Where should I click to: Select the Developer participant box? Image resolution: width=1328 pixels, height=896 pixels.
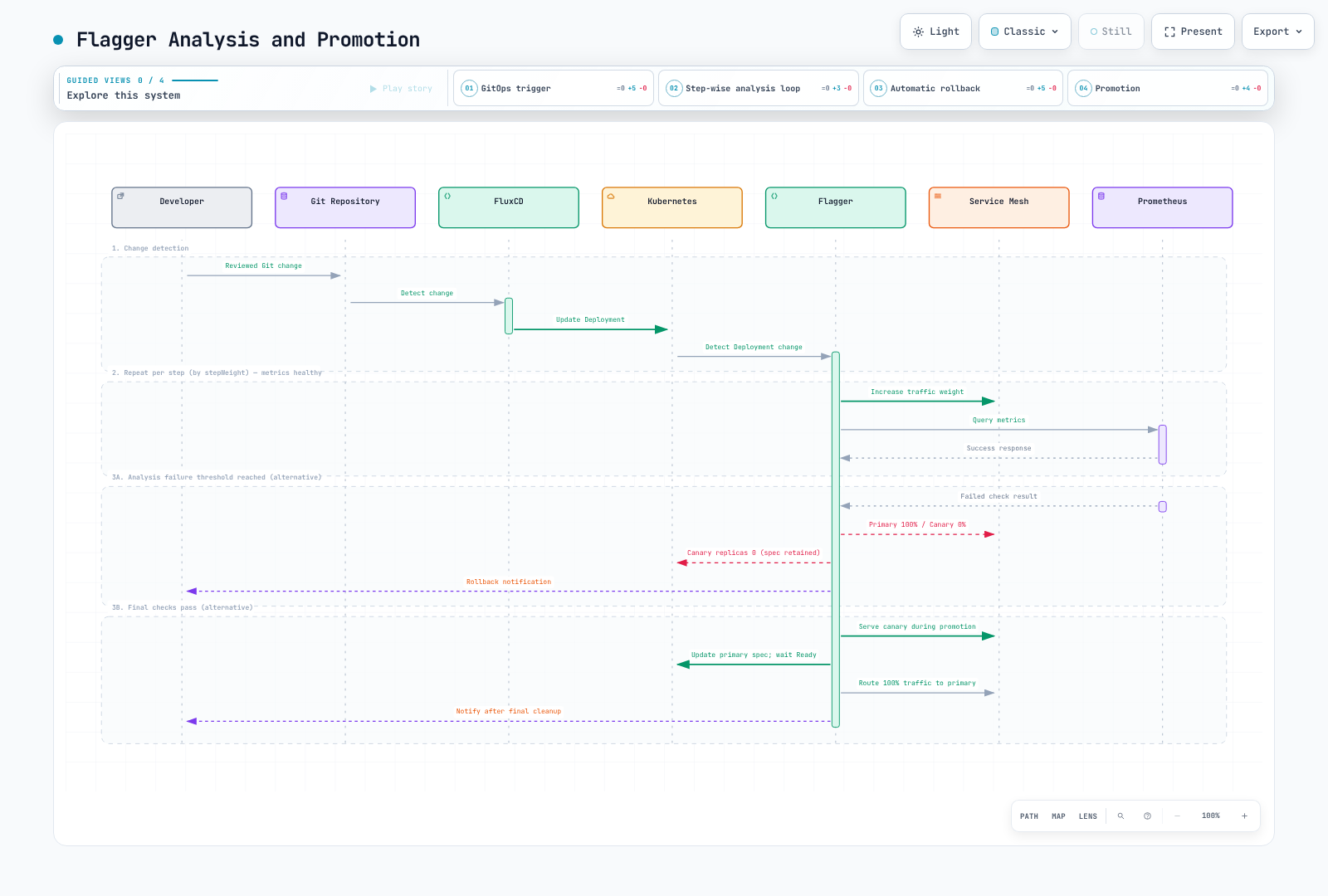(x=182, y=207)
